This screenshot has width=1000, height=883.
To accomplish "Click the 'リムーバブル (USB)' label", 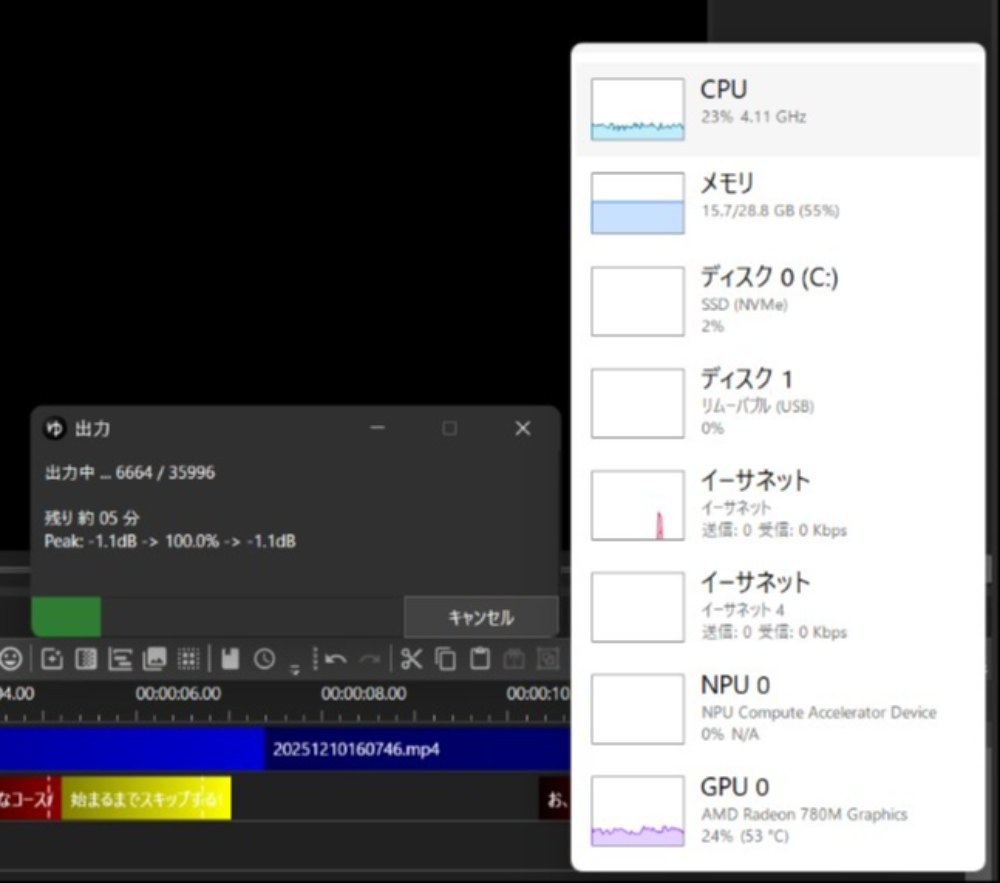I will tap(757, 406).
